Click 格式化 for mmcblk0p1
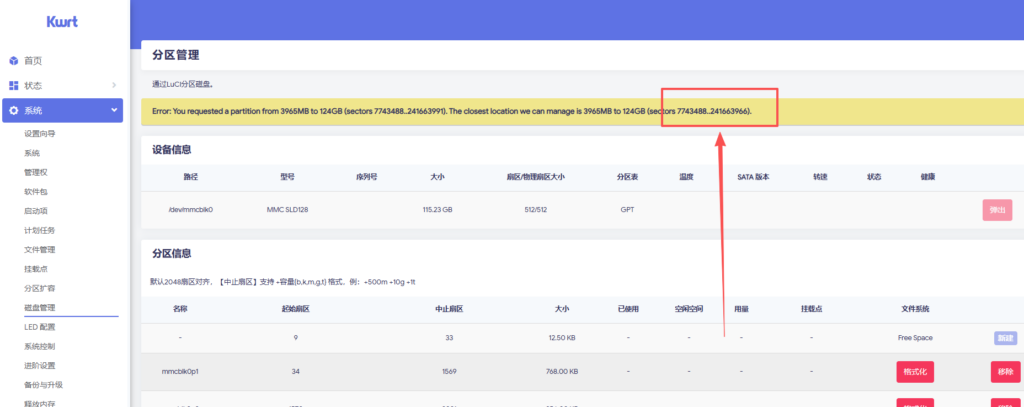 (915, 372)
